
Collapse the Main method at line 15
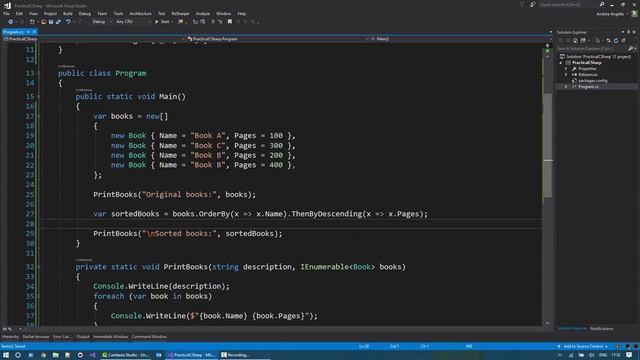click(39, 97)
